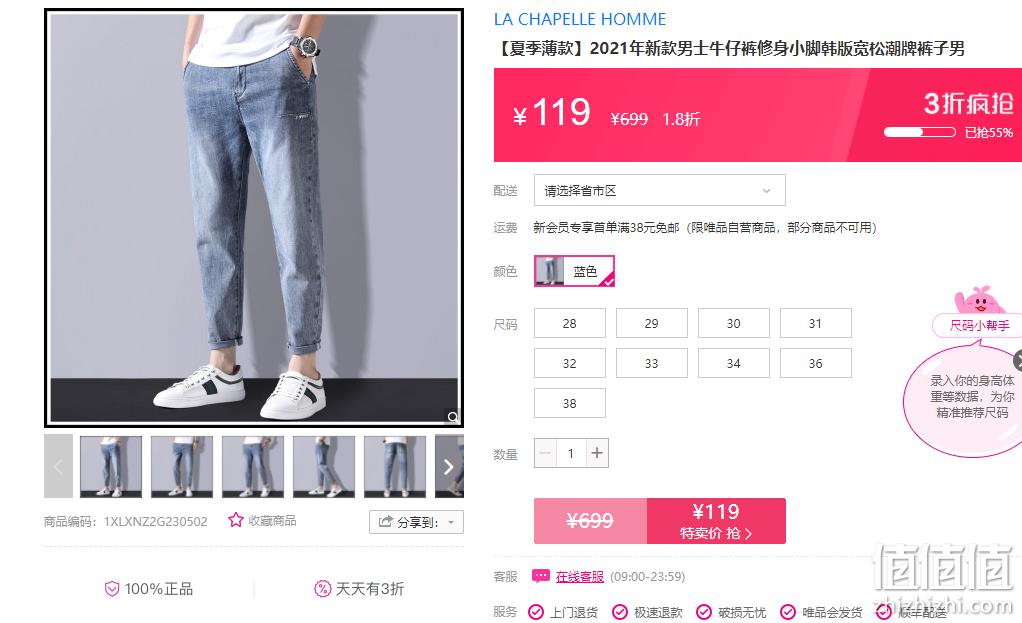The width and height of the screenshot is (1022, 623).
Task: Click the share icon beside 分享到
Action: coord(385,521)
